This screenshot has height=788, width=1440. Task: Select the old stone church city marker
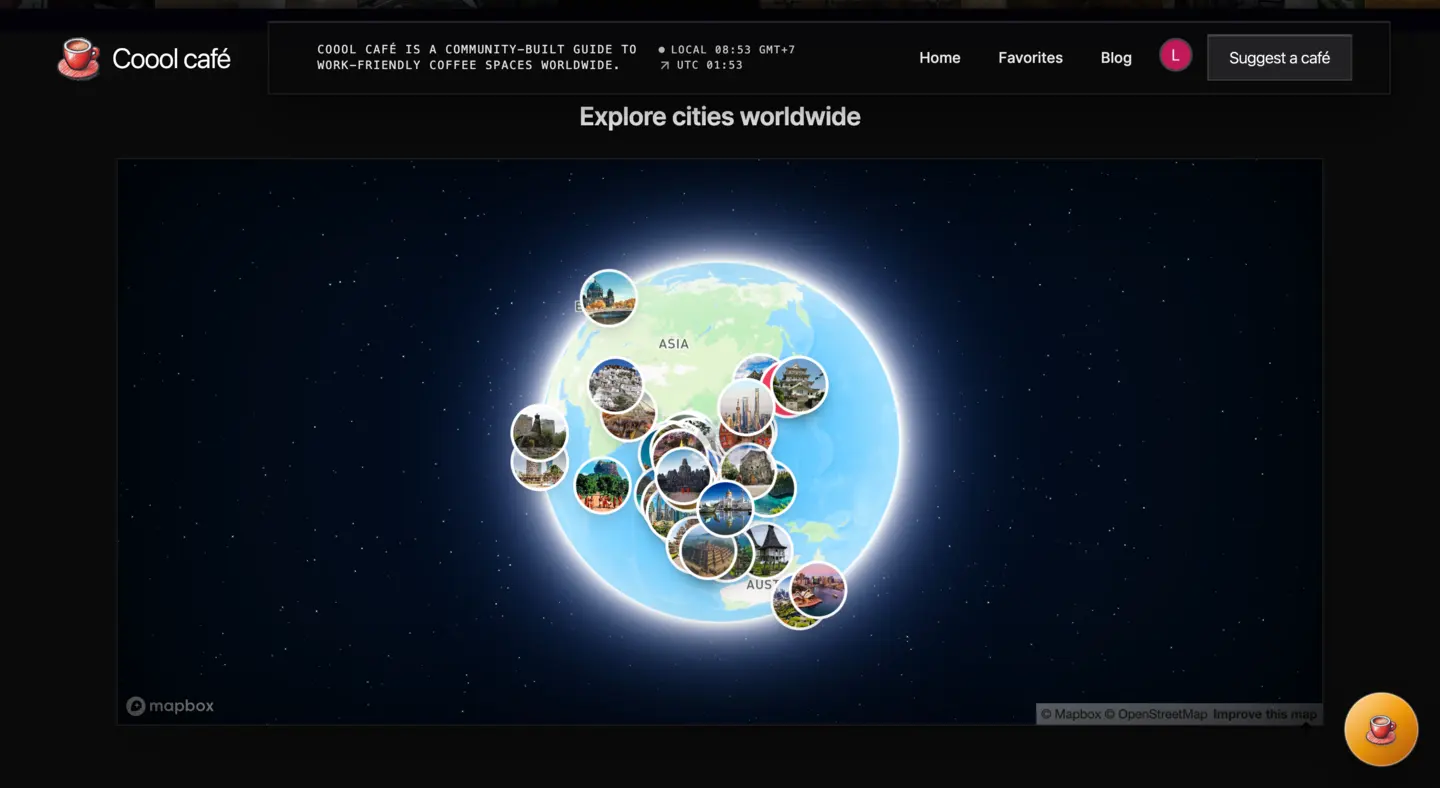coord(749,470)
